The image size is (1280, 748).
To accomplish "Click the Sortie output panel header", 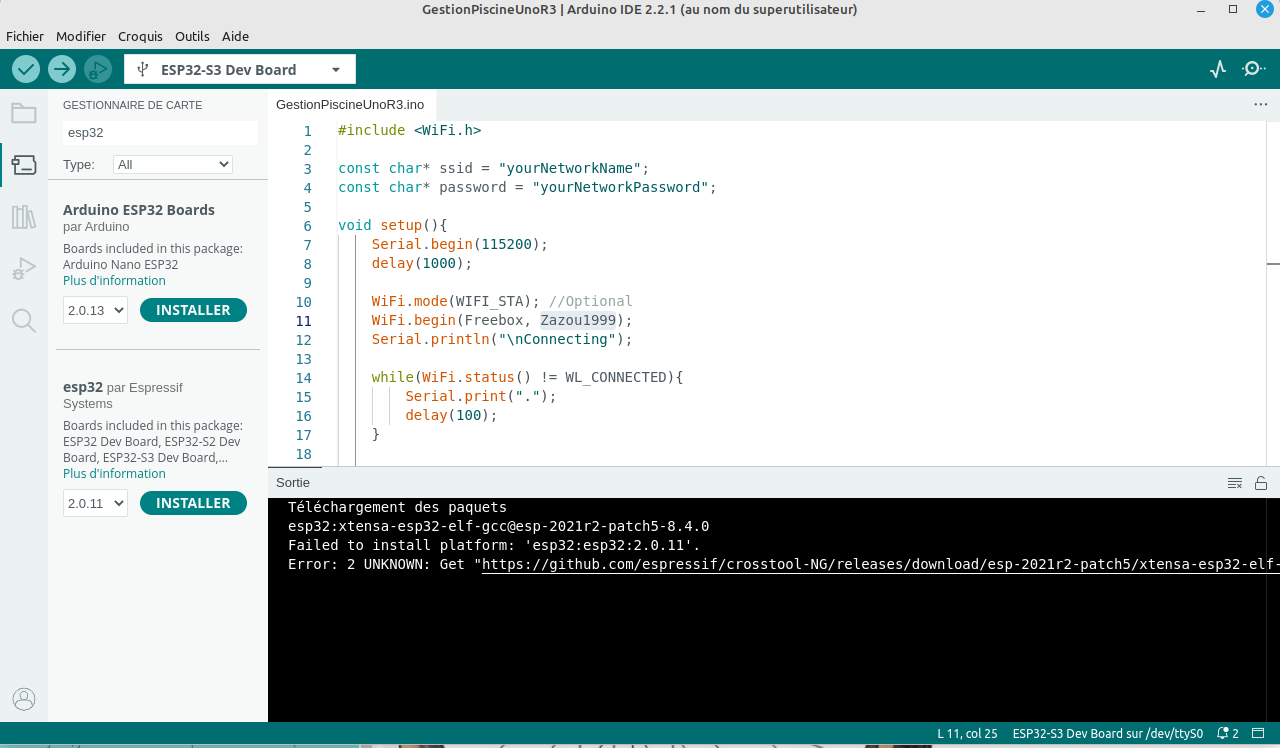I will tap(293, 483).
